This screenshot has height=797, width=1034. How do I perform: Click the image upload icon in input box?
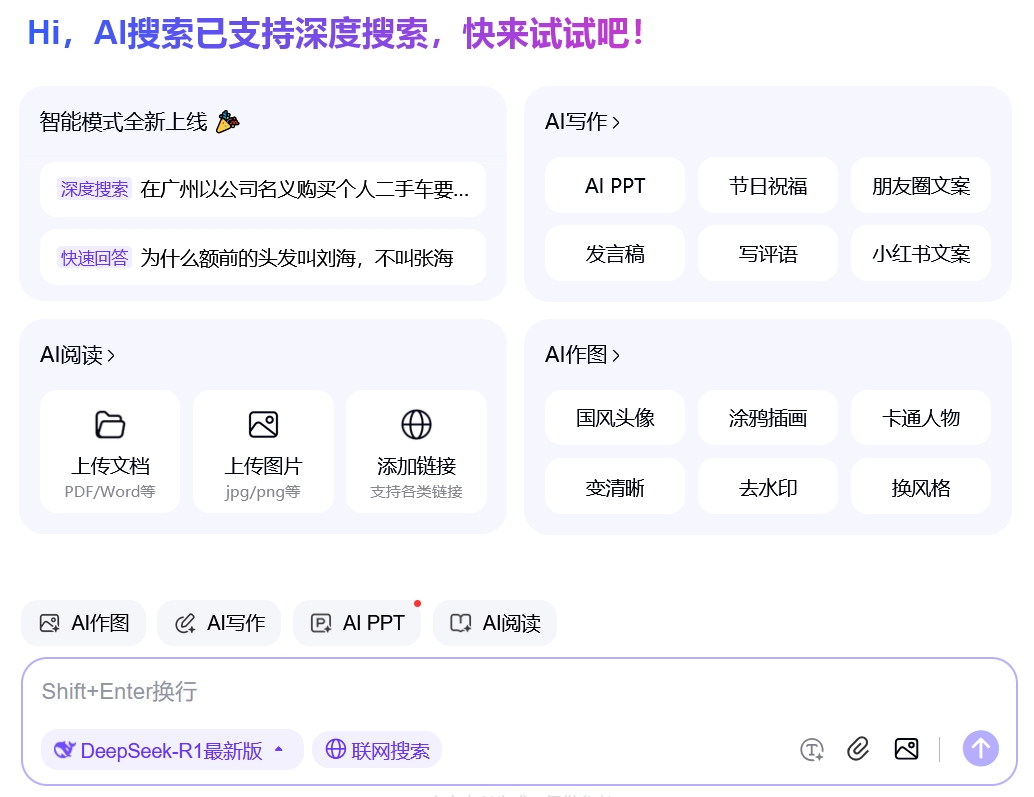tap(906, 749)
